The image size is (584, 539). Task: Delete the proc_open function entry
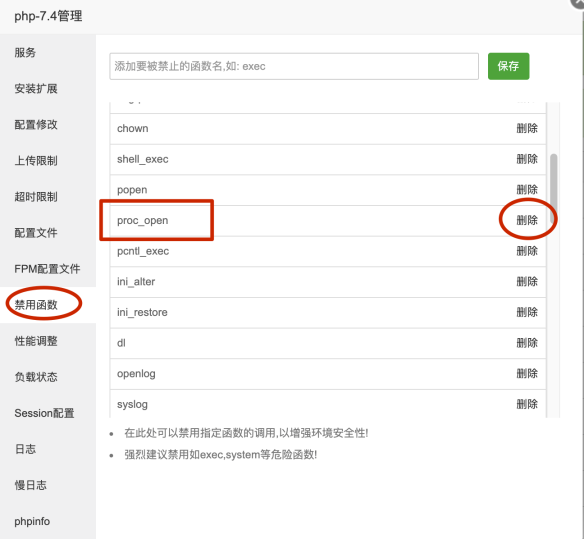click(527, 220)
